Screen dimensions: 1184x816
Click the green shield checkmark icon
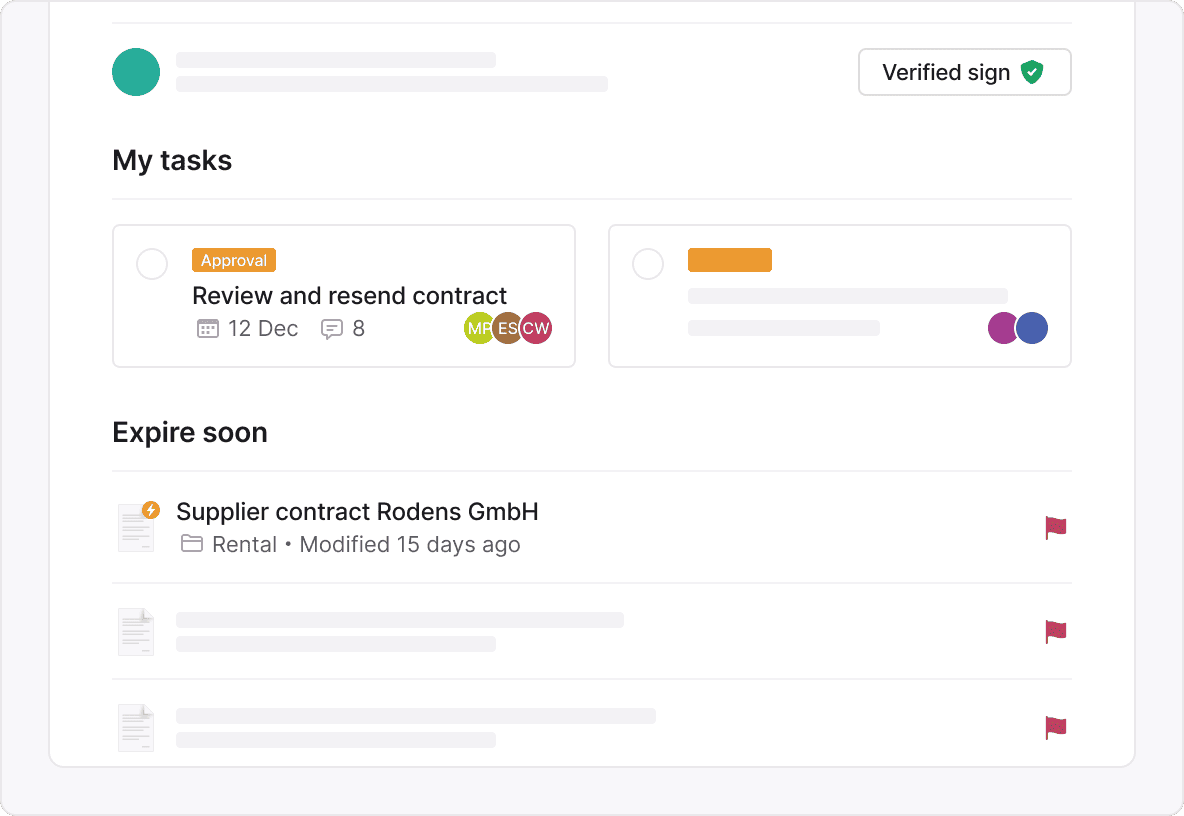tap(1031, 72)
